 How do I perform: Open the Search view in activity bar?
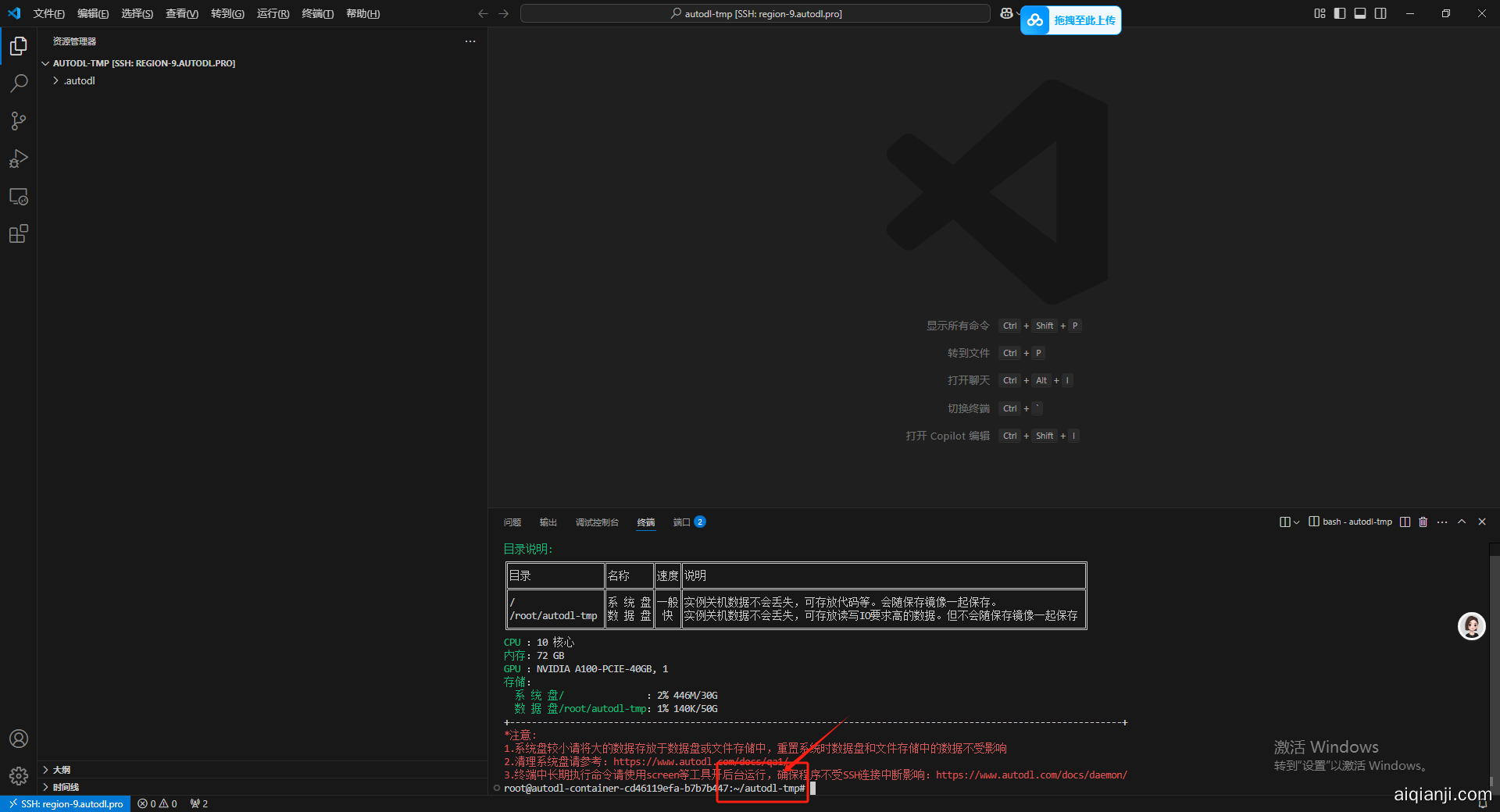point(19,84)
